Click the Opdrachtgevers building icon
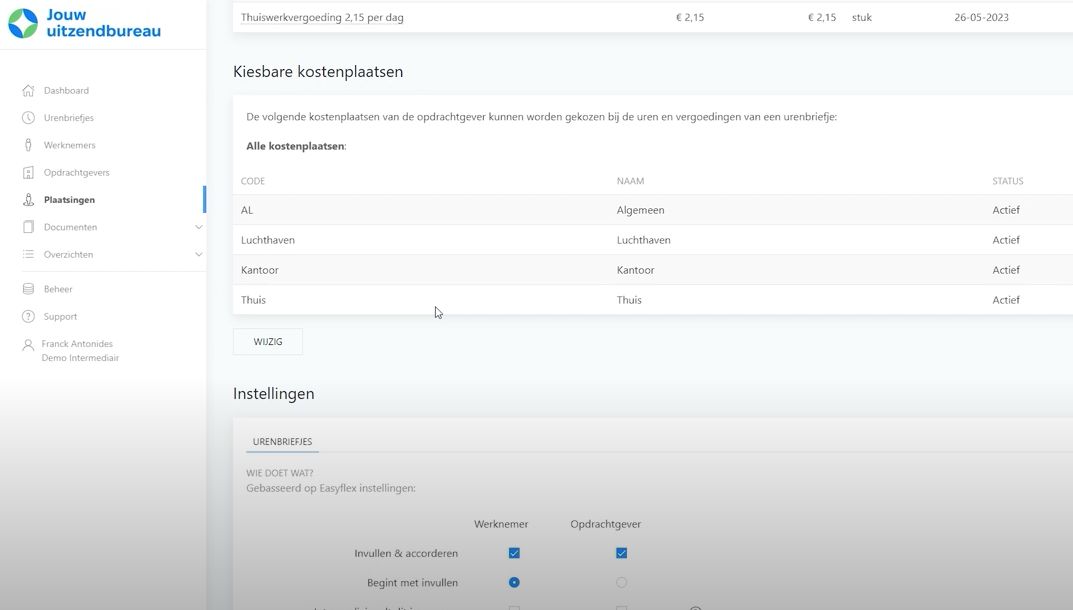 pyautogui.click(x=30, y=172)
